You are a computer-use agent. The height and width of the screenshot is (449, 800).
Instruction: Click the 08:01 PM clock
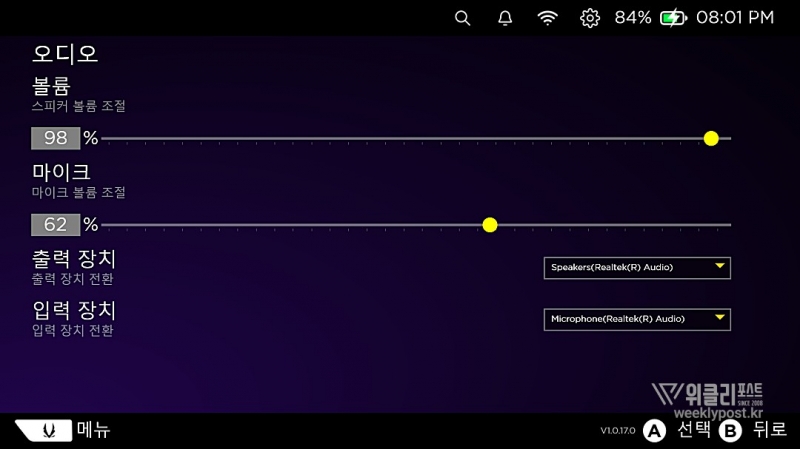(735, 18)
